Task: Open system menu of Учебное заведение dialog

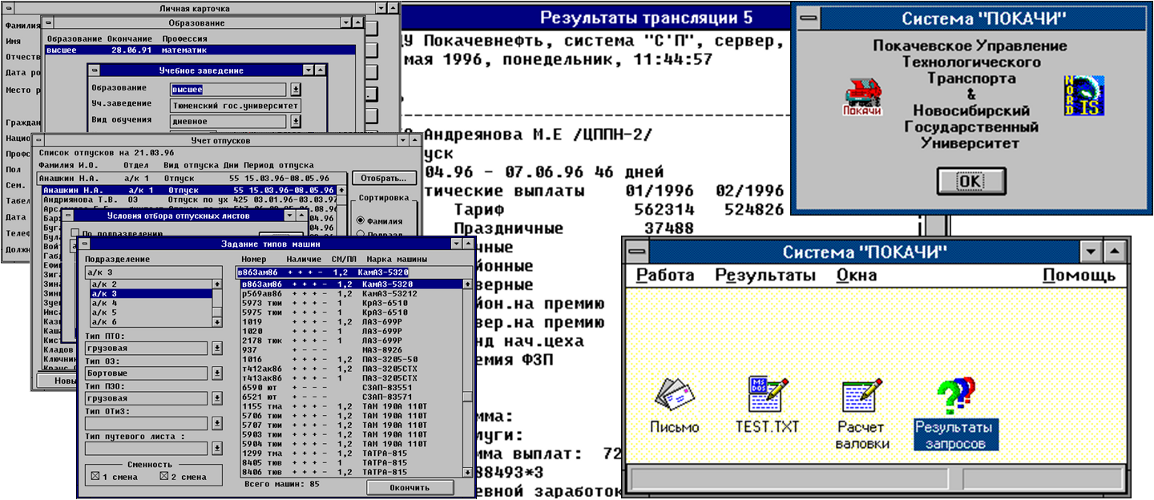Action: [x=93, y=71]
